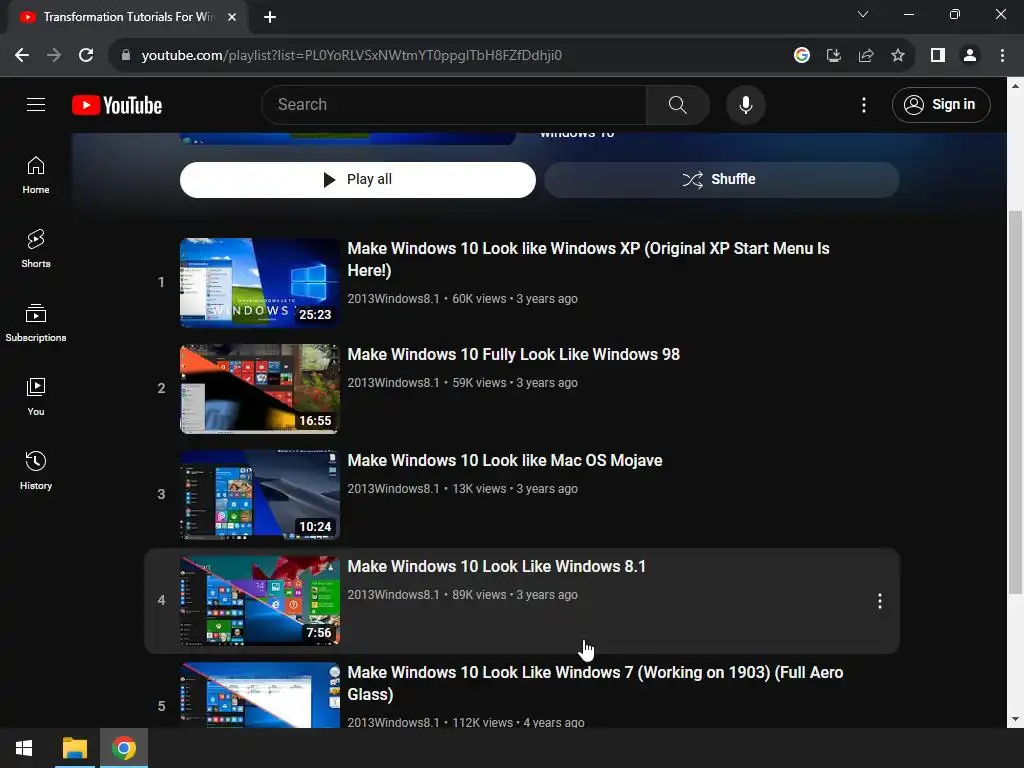
Task: Open 'Make Windows 10 Look Like Windows 7' title
Action: tap(595, 683)
